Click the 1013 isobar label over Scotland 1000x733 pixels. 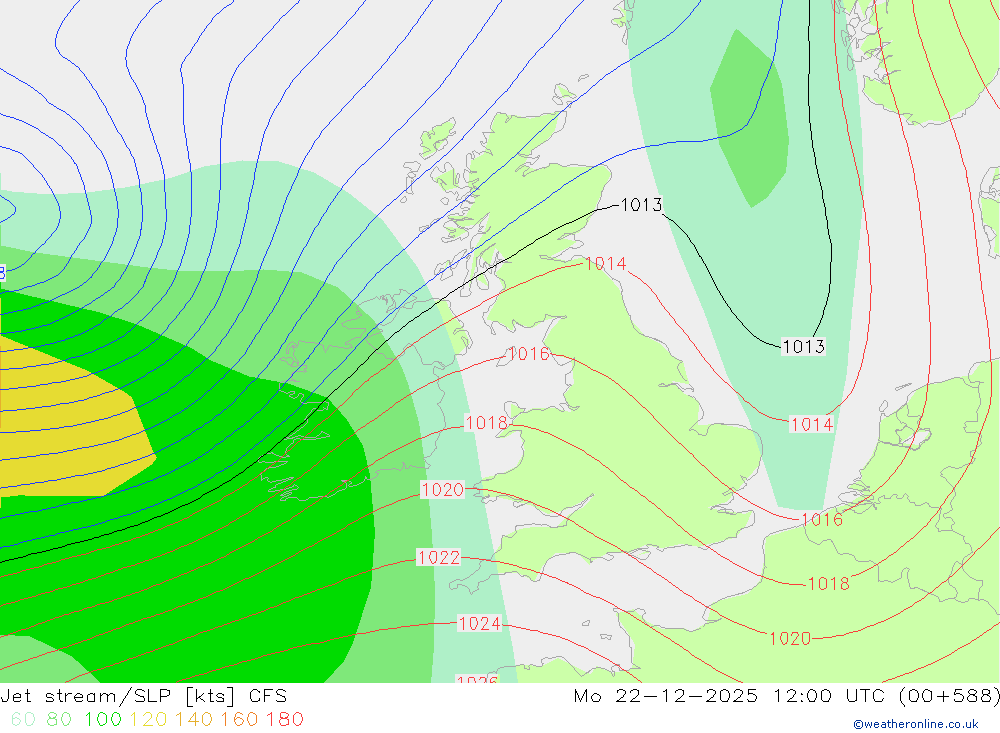(642, 205)
